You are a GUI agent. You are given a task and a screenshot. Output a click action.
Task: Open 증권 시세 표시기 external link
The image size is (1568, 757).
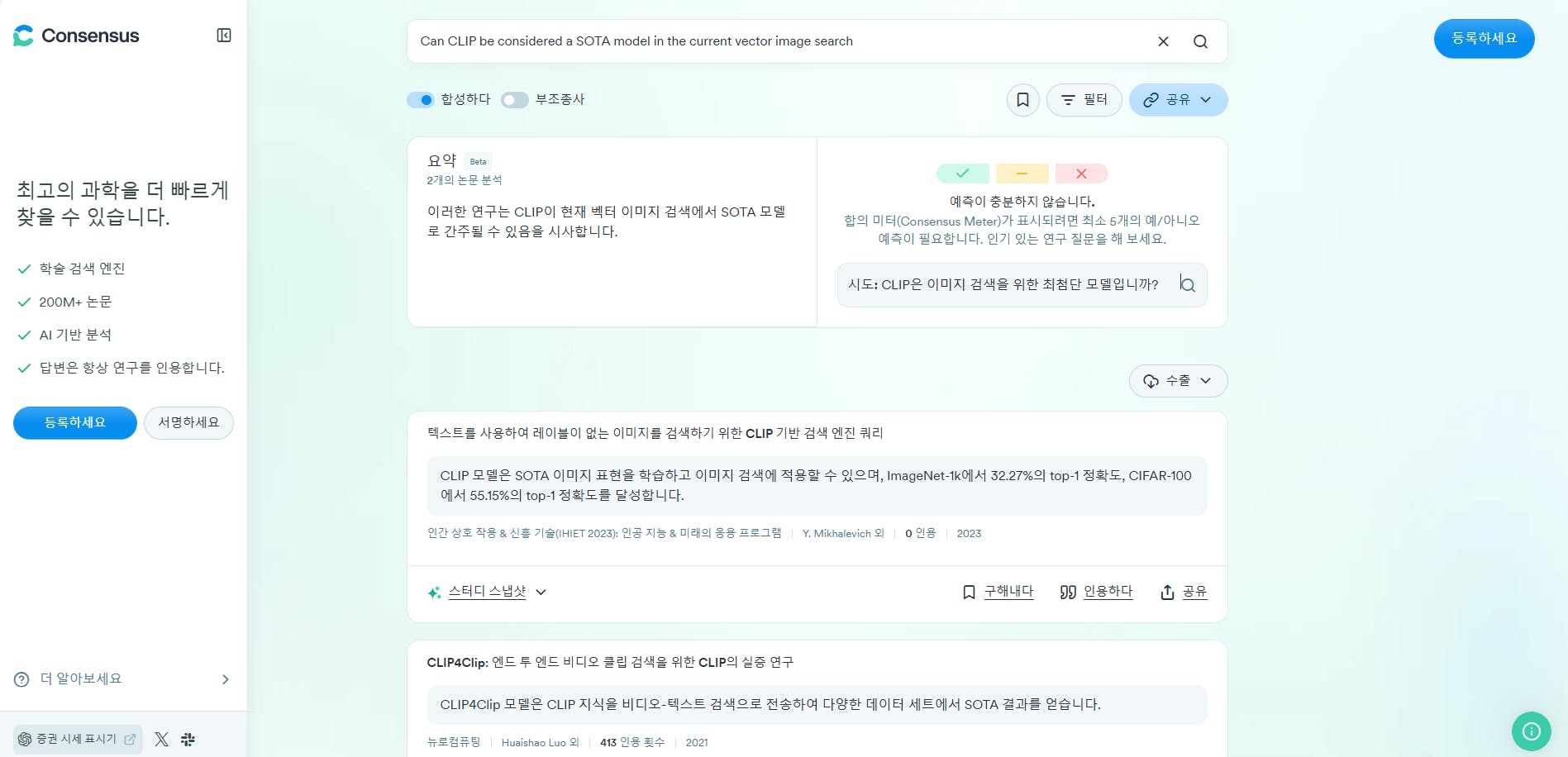(78, 739)
